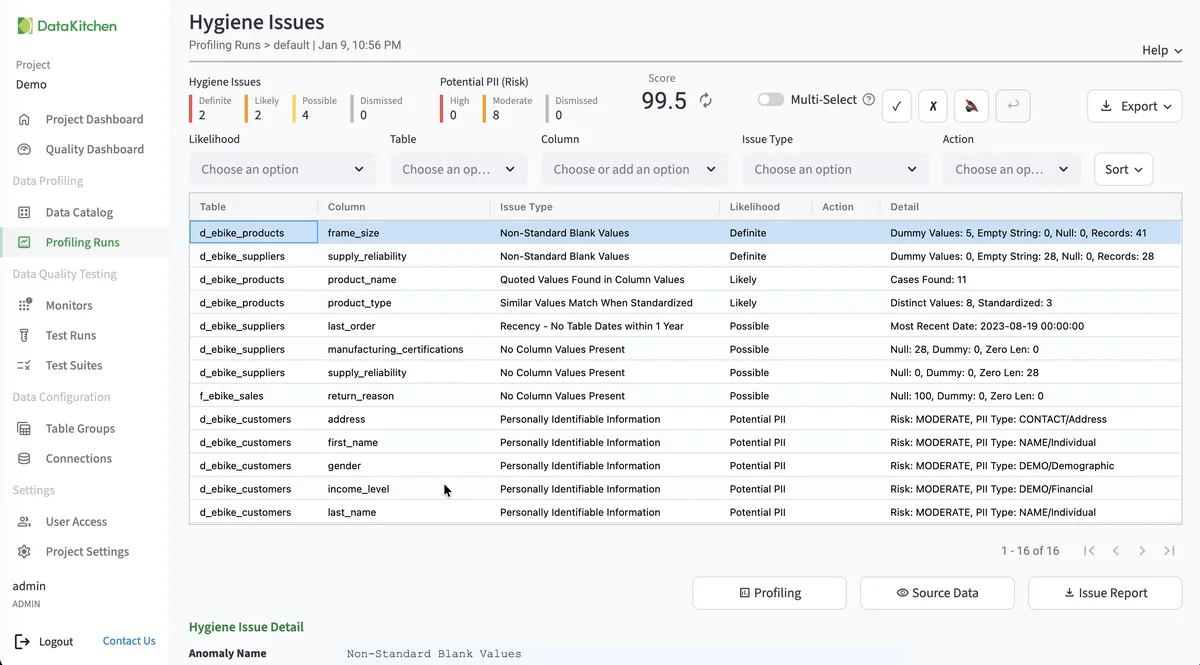The width and height of the screenshot is (1200, 665).
Task: Click the Multi-Select help question icon
Action: (868, 100)
